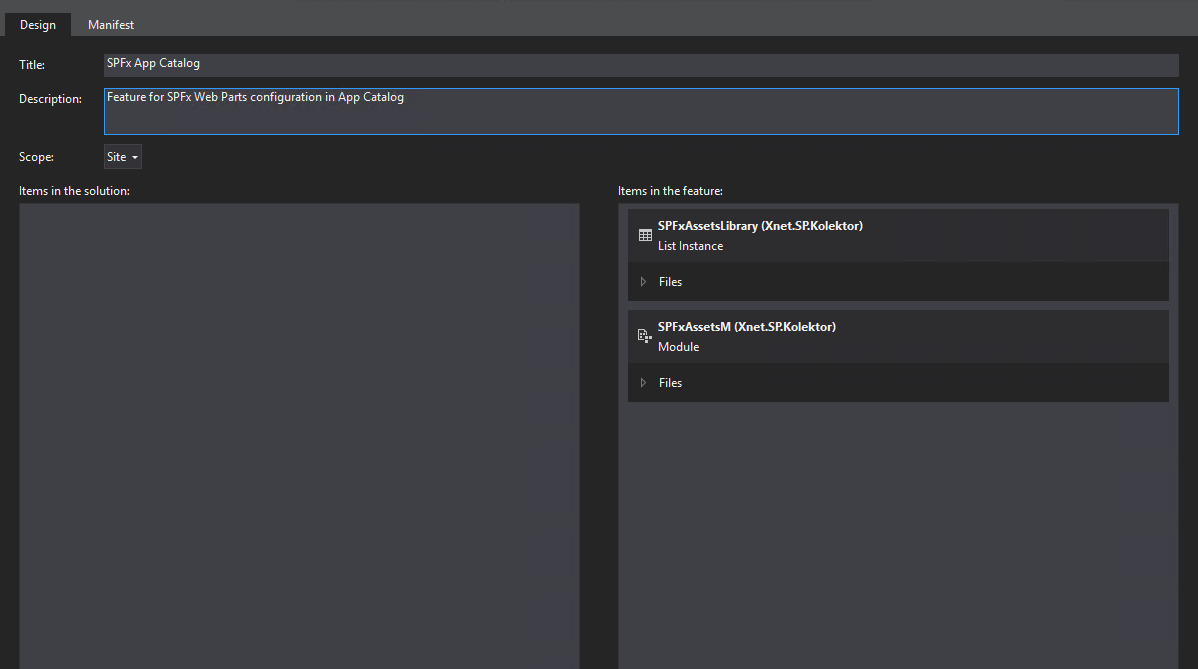The height and width of the screenshot is (669, 1198).
Task: Open the Scope dropdown showing Site
Action: (x=122, y=157)
